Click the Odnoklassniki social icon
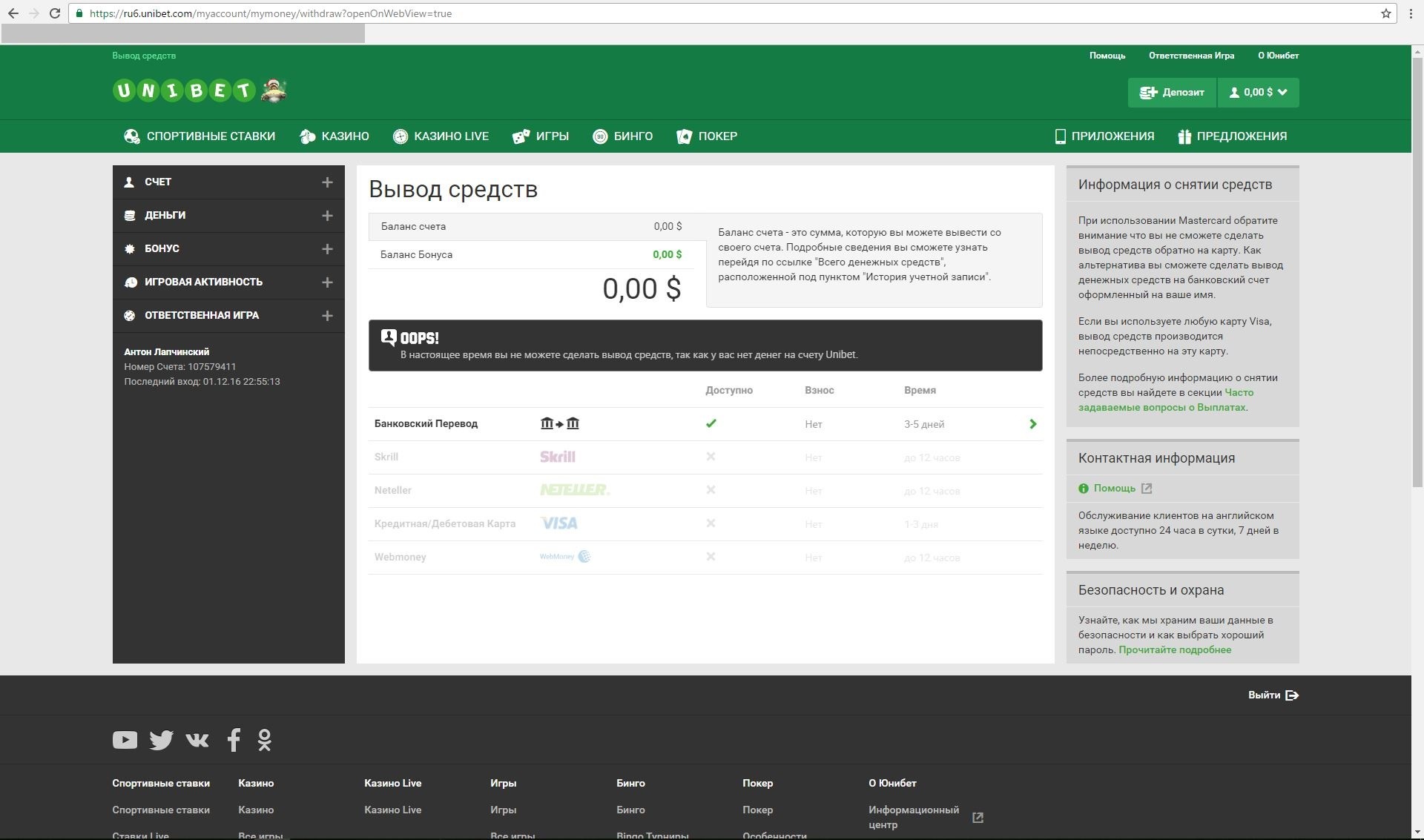 (265, 740)
